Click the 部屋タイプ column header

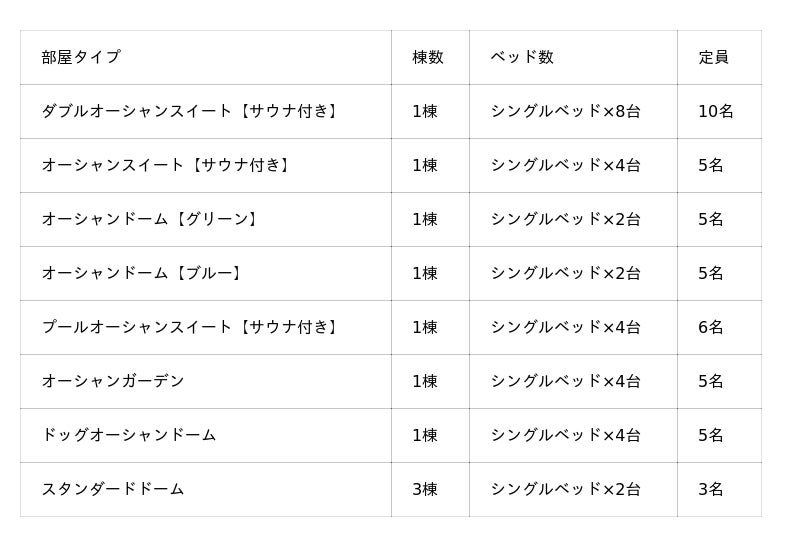[81, 57]
